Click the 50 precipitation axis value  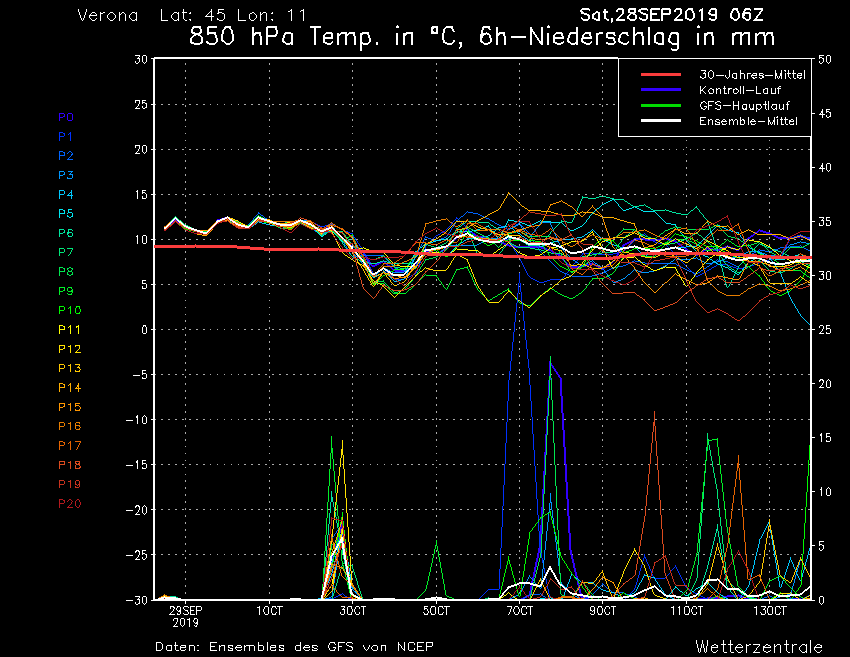click(825, 59)
